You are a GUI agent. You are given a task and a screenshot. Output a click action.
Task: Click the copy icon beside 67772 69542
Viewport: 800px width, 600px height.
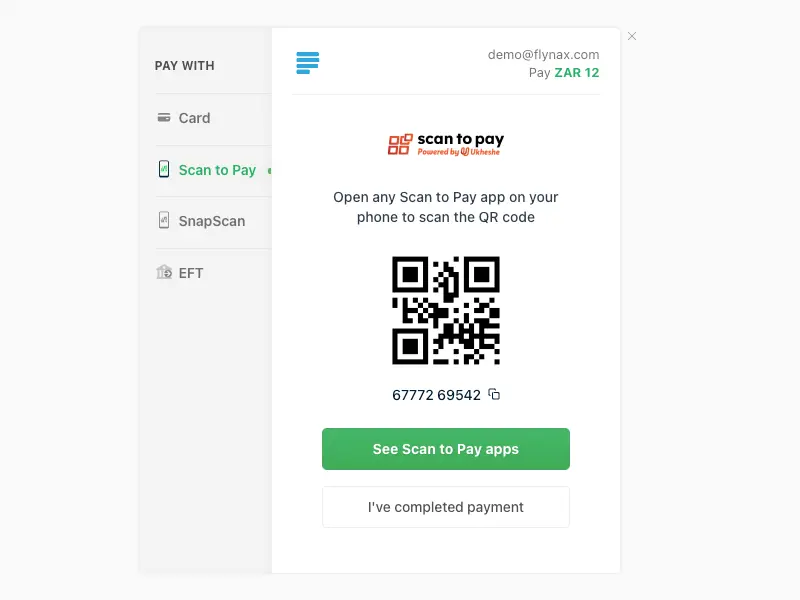pyautogui.click(x=494, y=394)
